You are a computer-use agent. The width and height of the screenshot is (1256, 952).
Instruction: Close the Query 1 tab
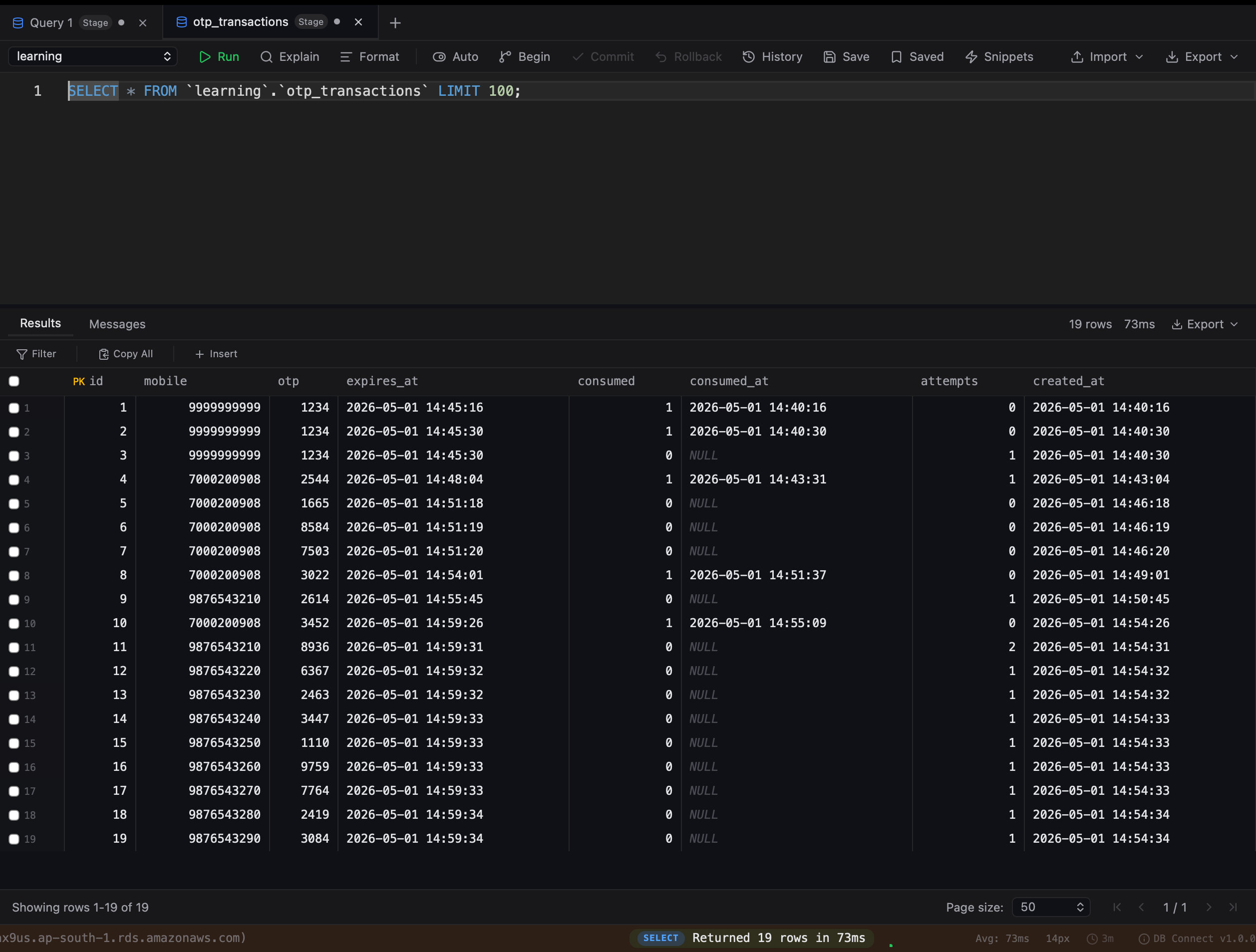[142, 23]
